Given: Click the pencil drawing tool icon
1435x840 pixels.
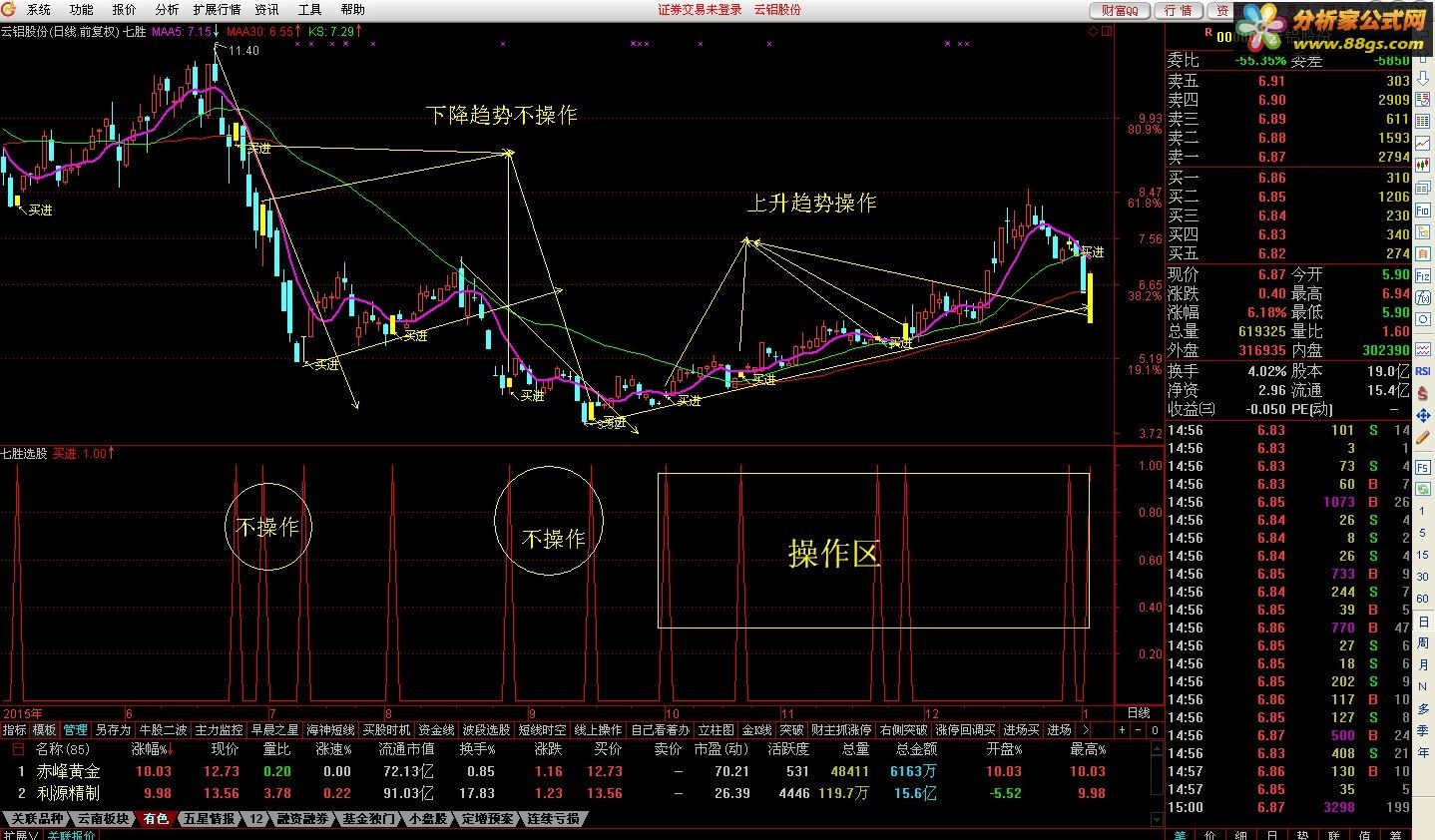Looking at the screenshot, I should pos(1422,436).
